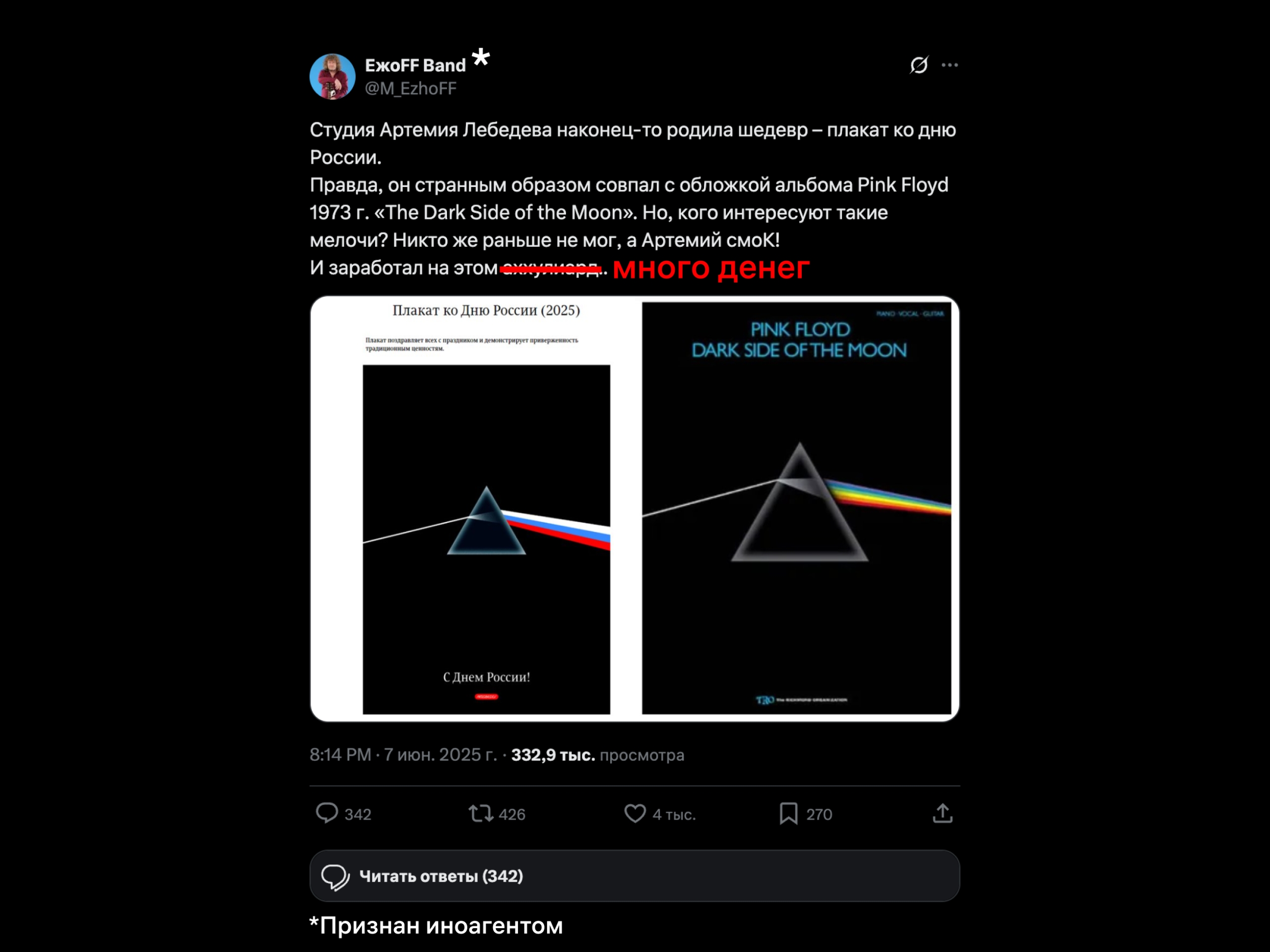The image size is (1270, 952).
Task: Click the 8:14 PM timestamp link
Action: [x=340, y=755]
